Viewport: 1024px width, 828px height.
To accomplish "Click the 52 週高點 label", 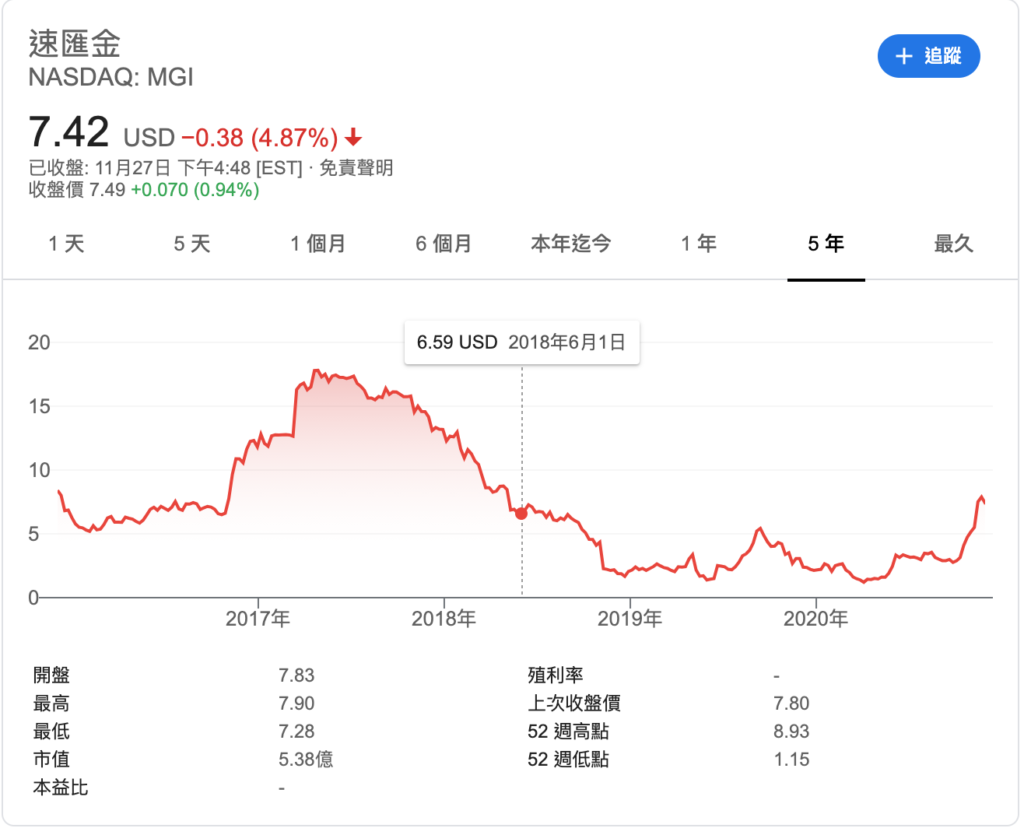I will tap(568, 731).
